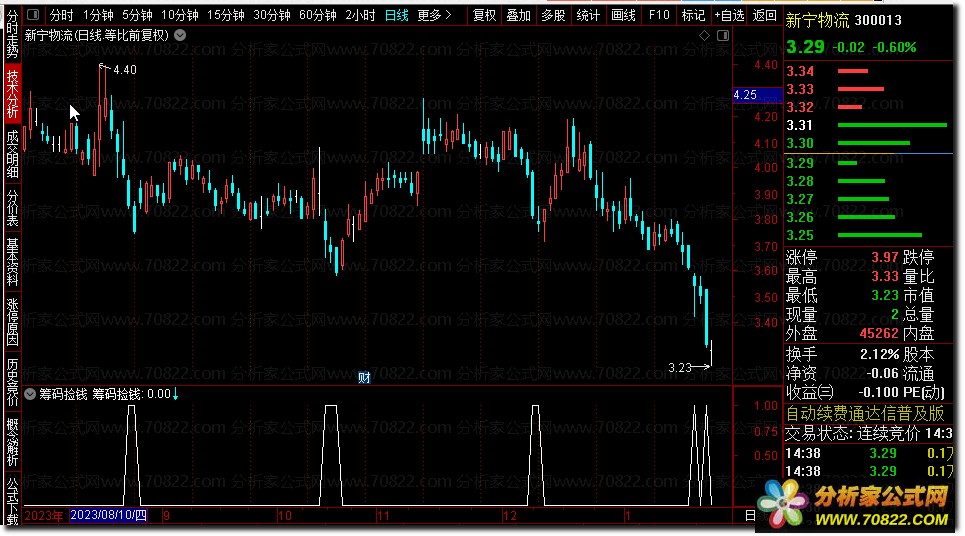Click the 日 period label at bottom axis
This screenshot has height=536, width=965.
click(750, 516)
